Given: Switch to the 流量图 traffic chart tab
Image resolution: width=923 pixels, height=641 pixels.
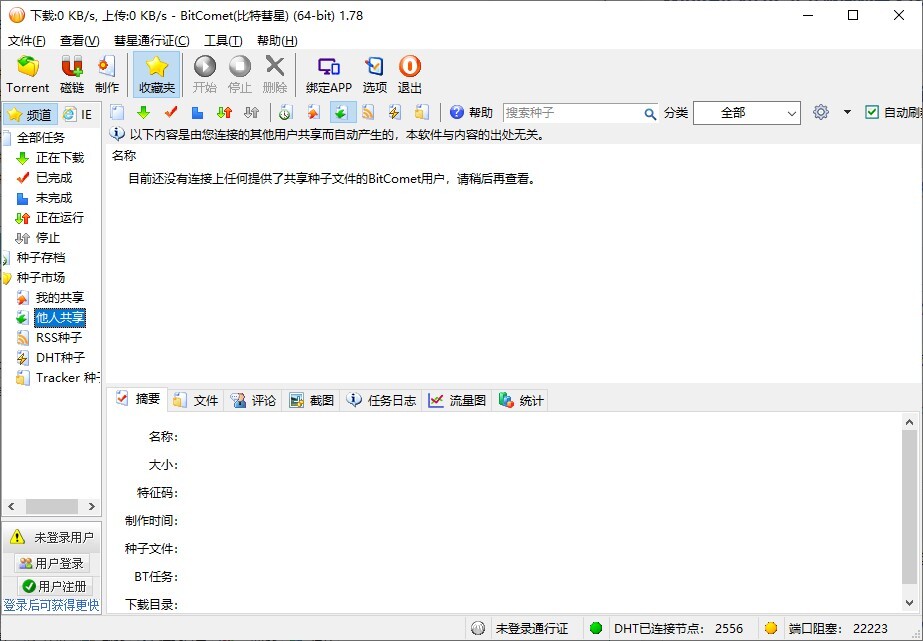Looking at the screenshot, I should pos(457,401).
